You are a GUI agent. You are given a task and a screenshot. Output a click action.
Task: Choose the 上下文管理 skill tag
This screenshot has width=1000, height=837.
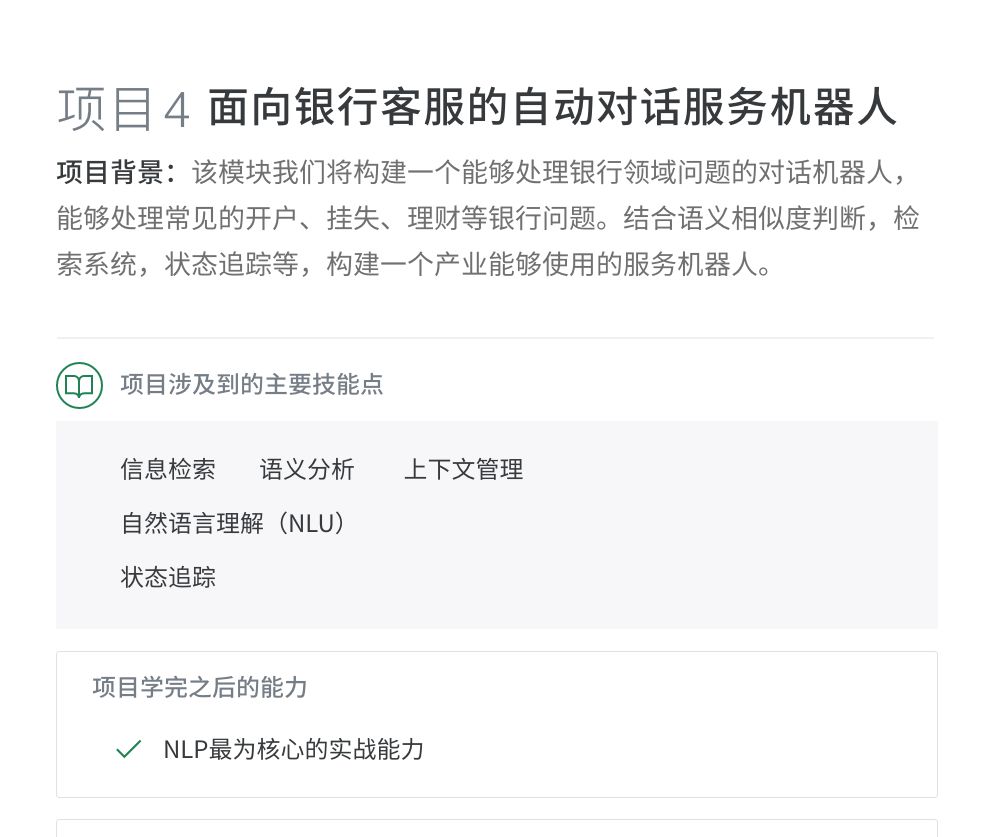pos(463,469)
